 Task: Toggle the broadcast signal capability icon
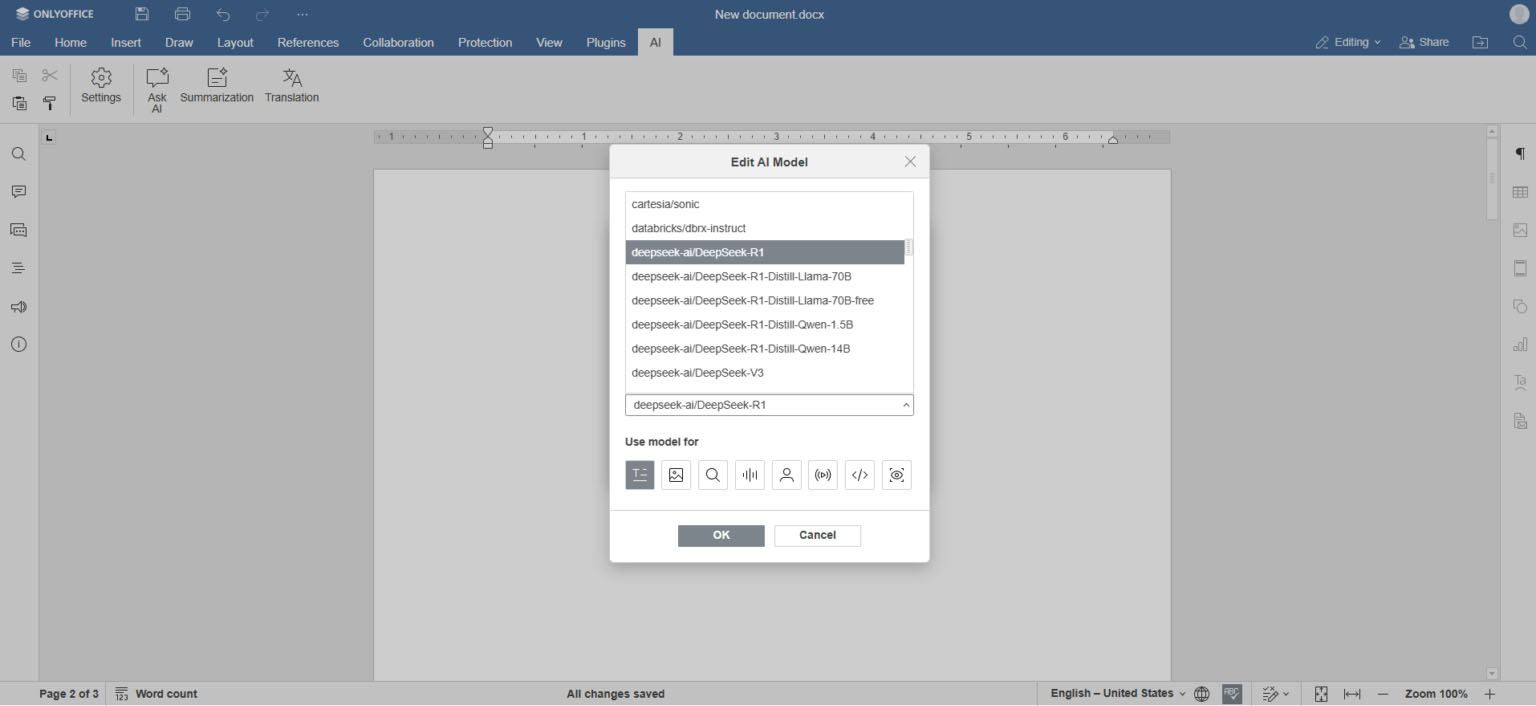pyautogui.click(x=823, y=475)
